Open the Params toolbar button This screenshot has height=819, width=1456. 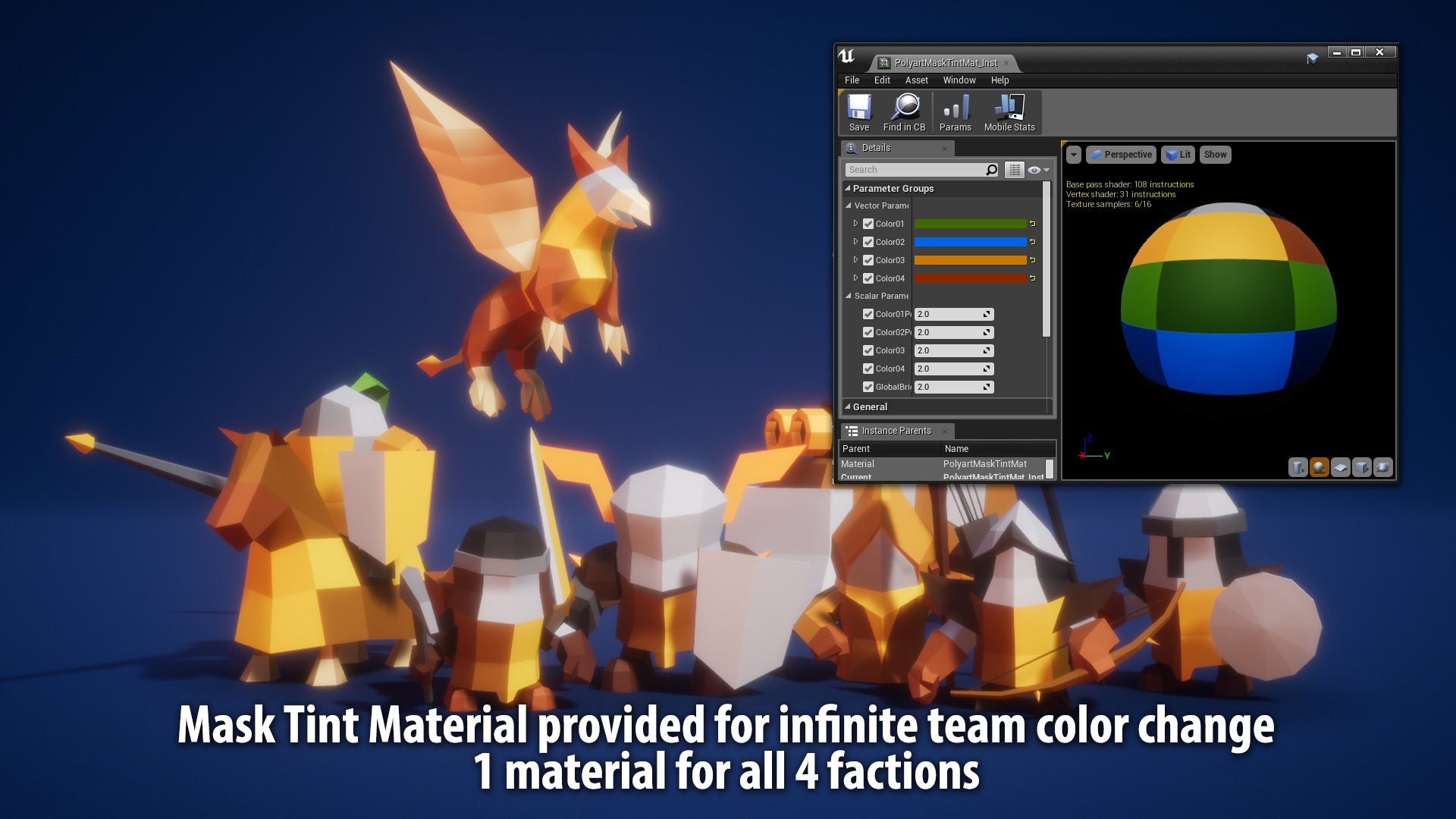[x=955, y=108]
